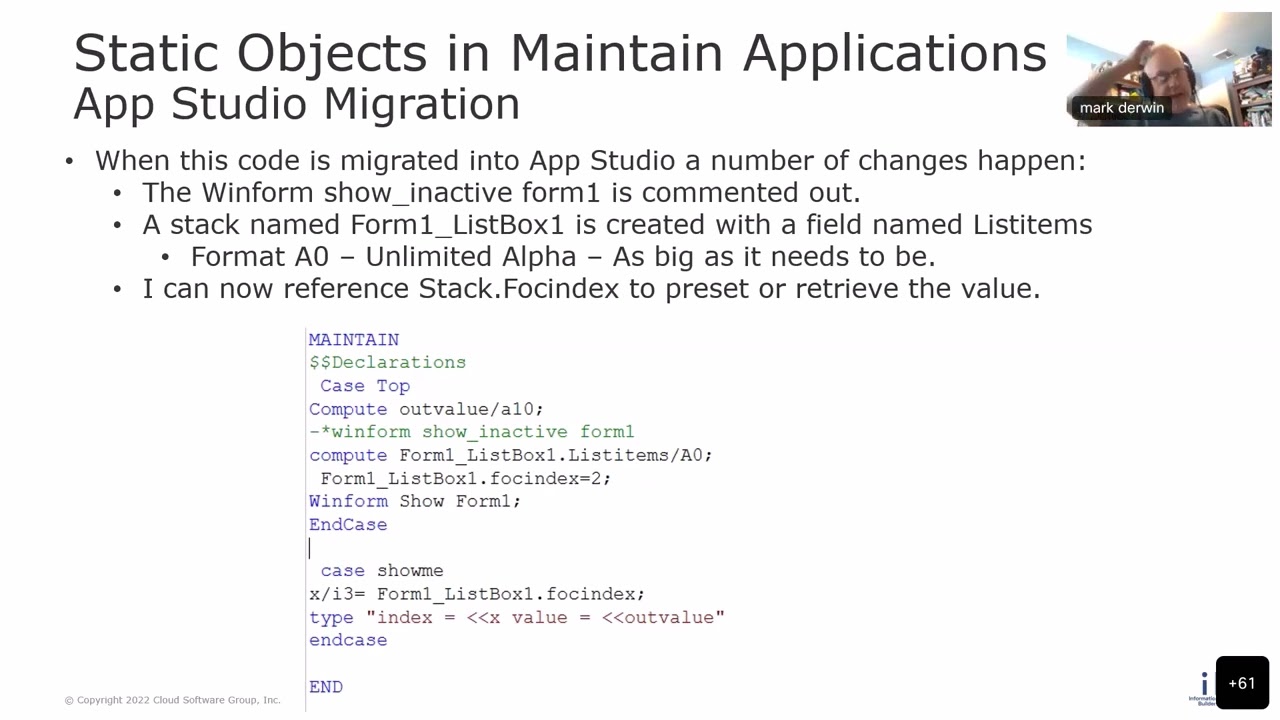Click the bullet about stack named Form1_ListBox1

click(617, 224)
